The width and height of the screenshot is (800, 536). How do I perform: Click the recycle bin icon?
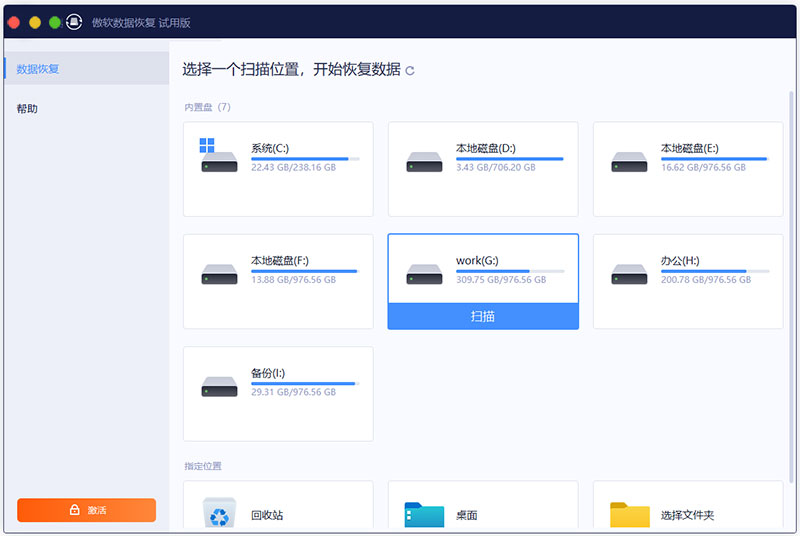click(x=219, y=513)
